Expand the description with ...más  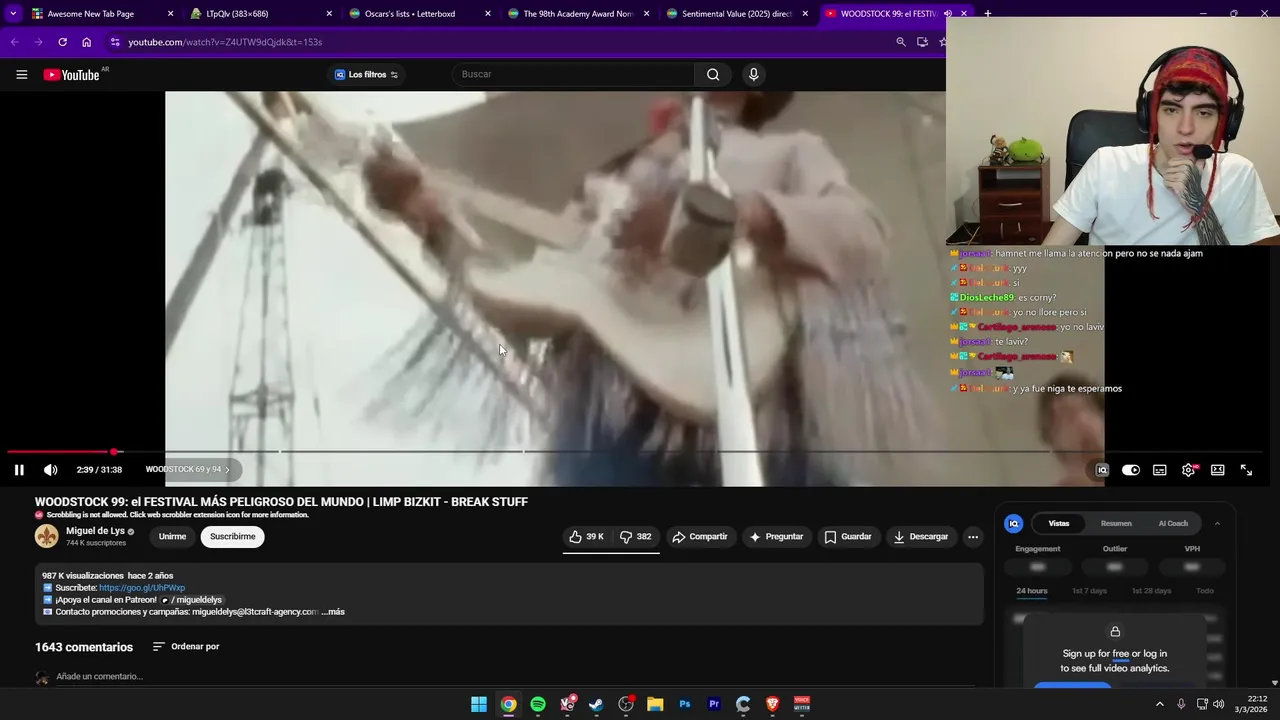[x=333, y=612]
